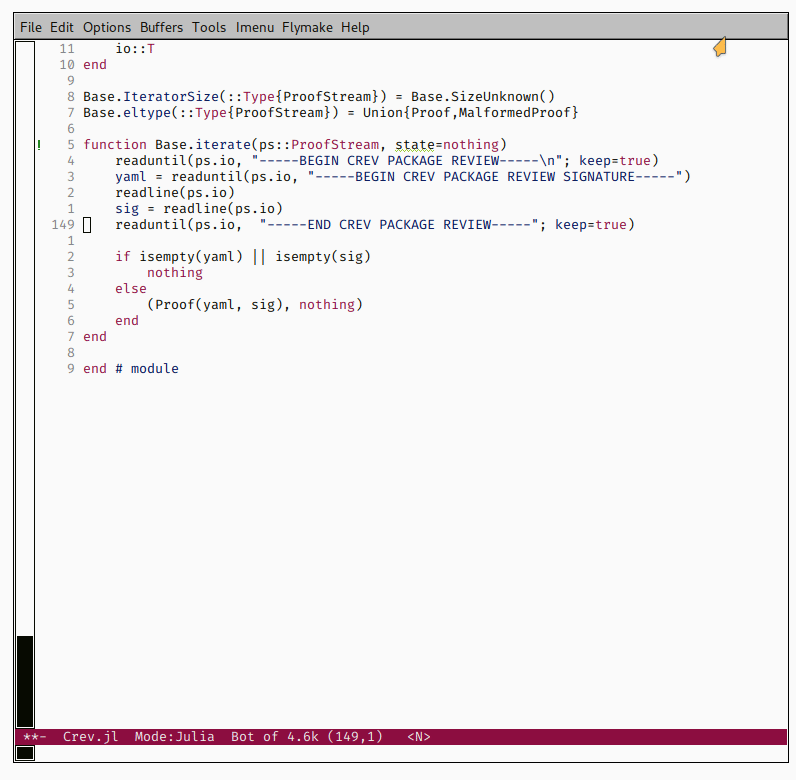Click 'io::T' field declaration

tap(135, 49)
